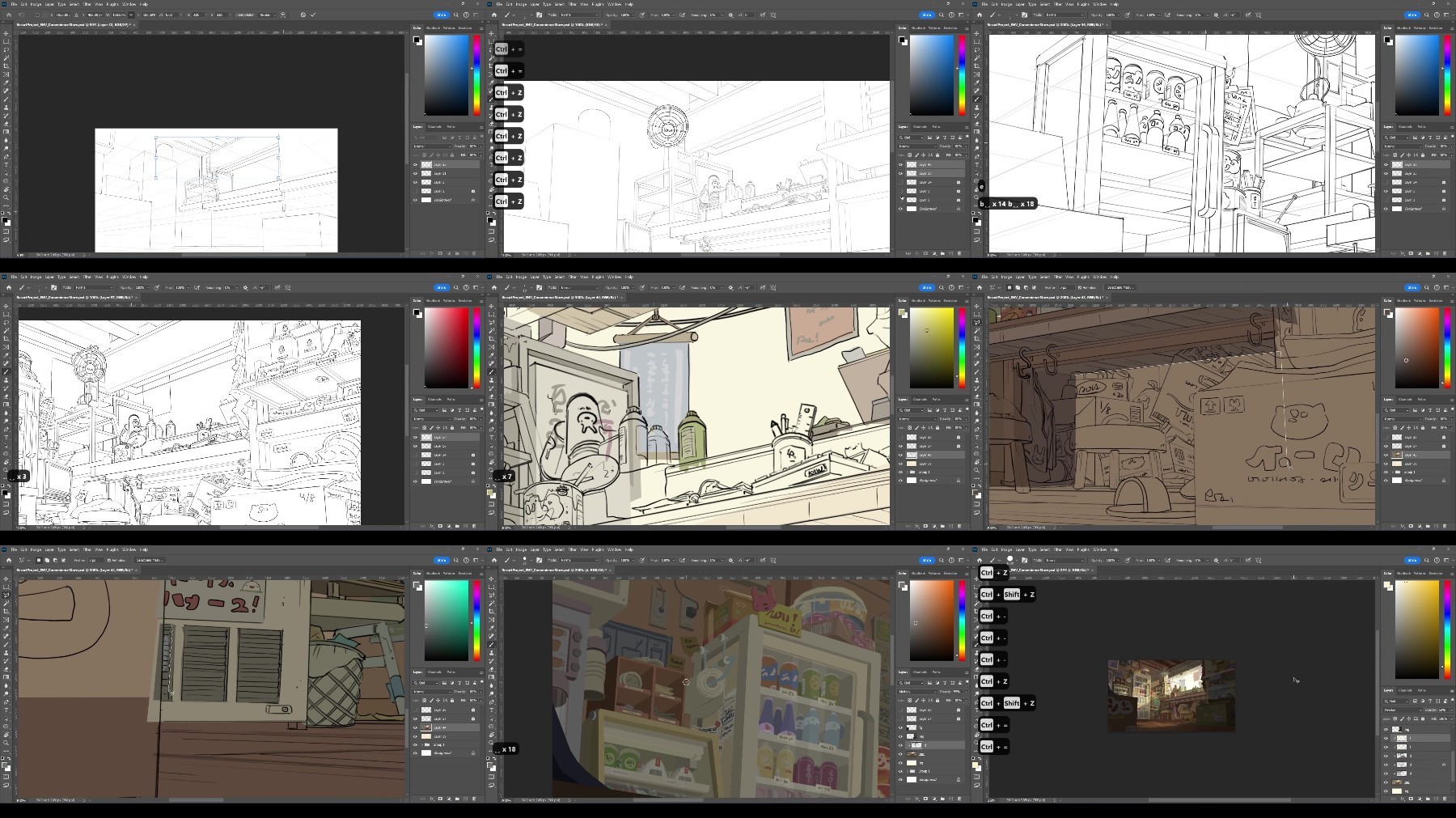Click Home icon in the top-center window options bar
This screenshot has width=1456, height=818.
(x=494, y=15)
